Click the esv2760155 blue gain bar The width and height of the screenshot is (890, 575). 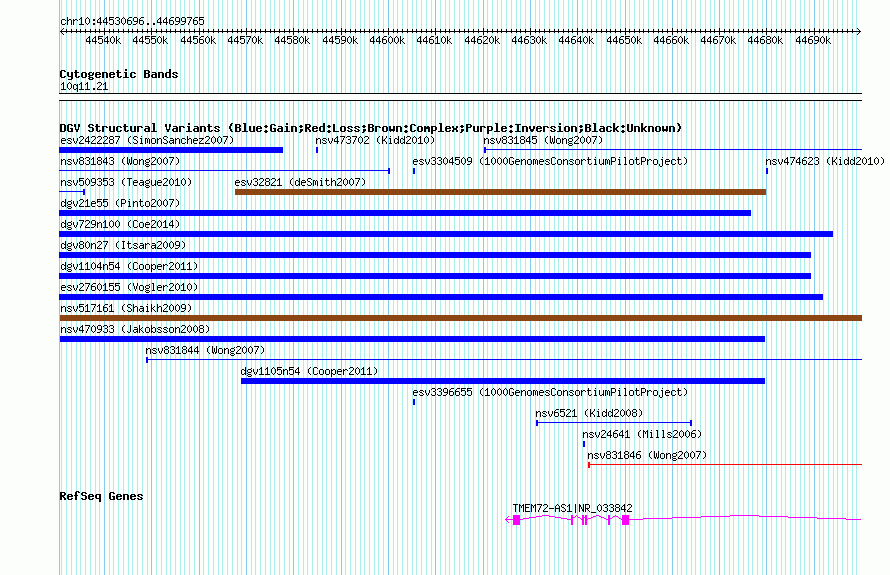coord(441,297)
